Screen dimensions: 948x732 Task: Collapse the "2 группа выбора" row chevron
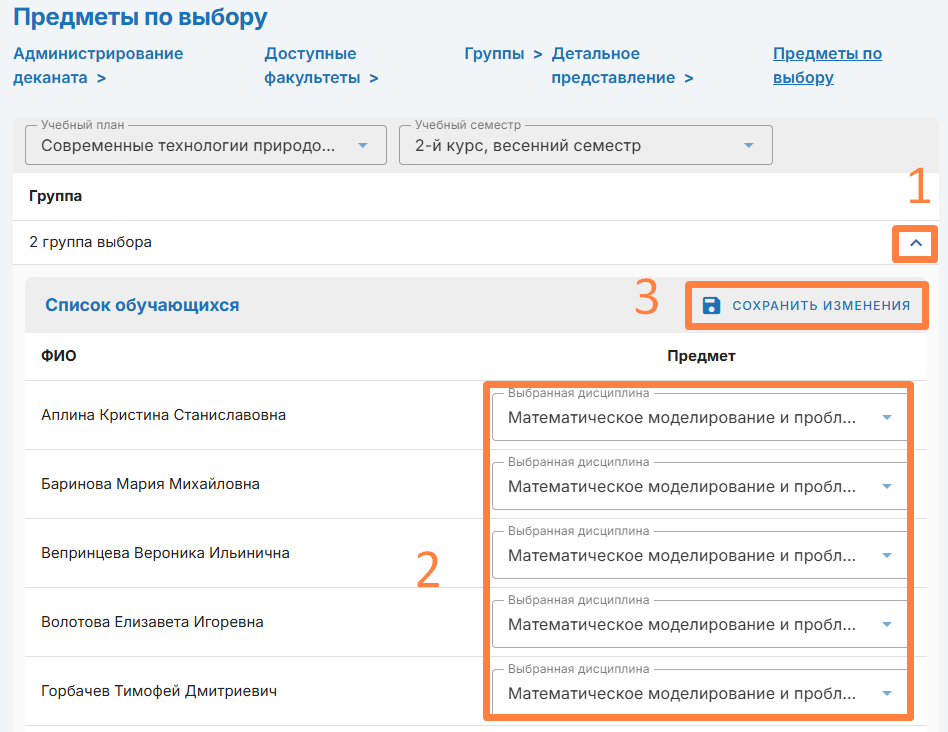coord(915,243)
